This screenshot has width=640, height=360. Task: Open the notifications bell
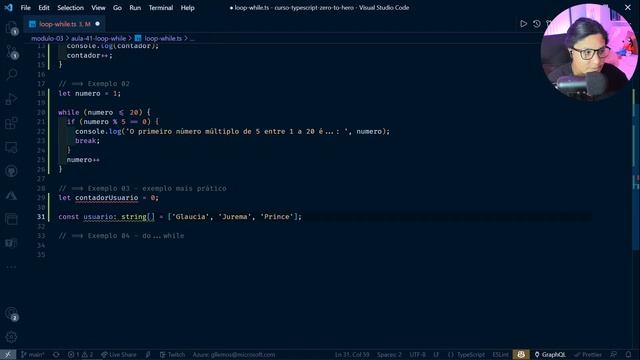629,355
